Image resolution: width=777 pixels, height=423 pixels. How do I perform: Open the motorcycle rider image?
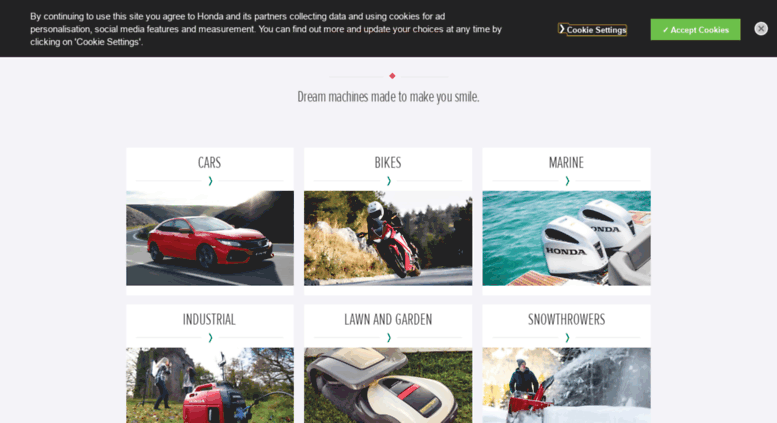click(388, 238)
